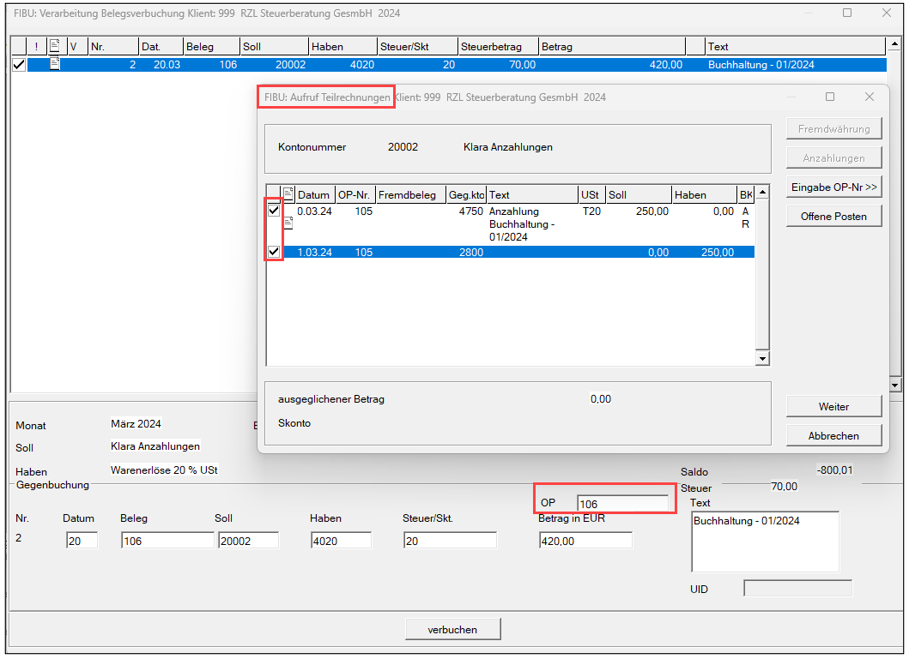Click scroll-down arrow in Teilrechnungen list

762,358
